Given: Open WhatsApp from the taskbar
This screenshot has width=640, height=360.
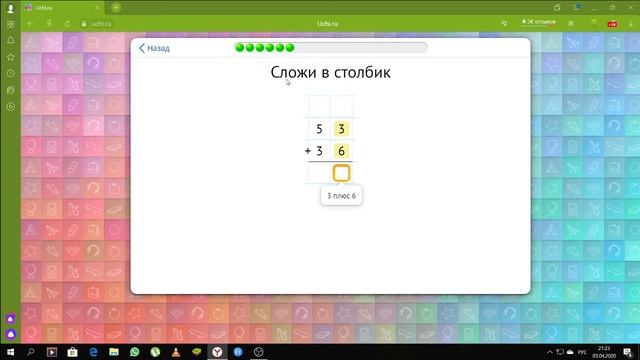Looking at the screenshot, I should (134, 352).
